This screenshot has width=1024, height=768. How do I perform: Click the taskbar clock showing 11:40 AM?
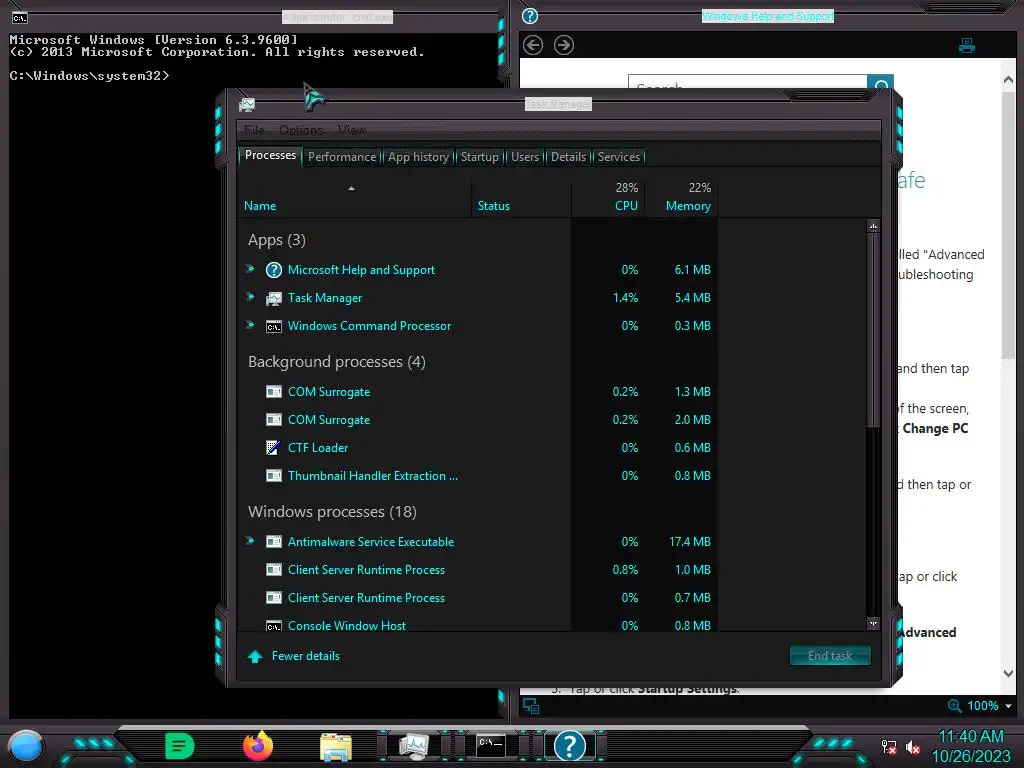[x=970, y=737]
